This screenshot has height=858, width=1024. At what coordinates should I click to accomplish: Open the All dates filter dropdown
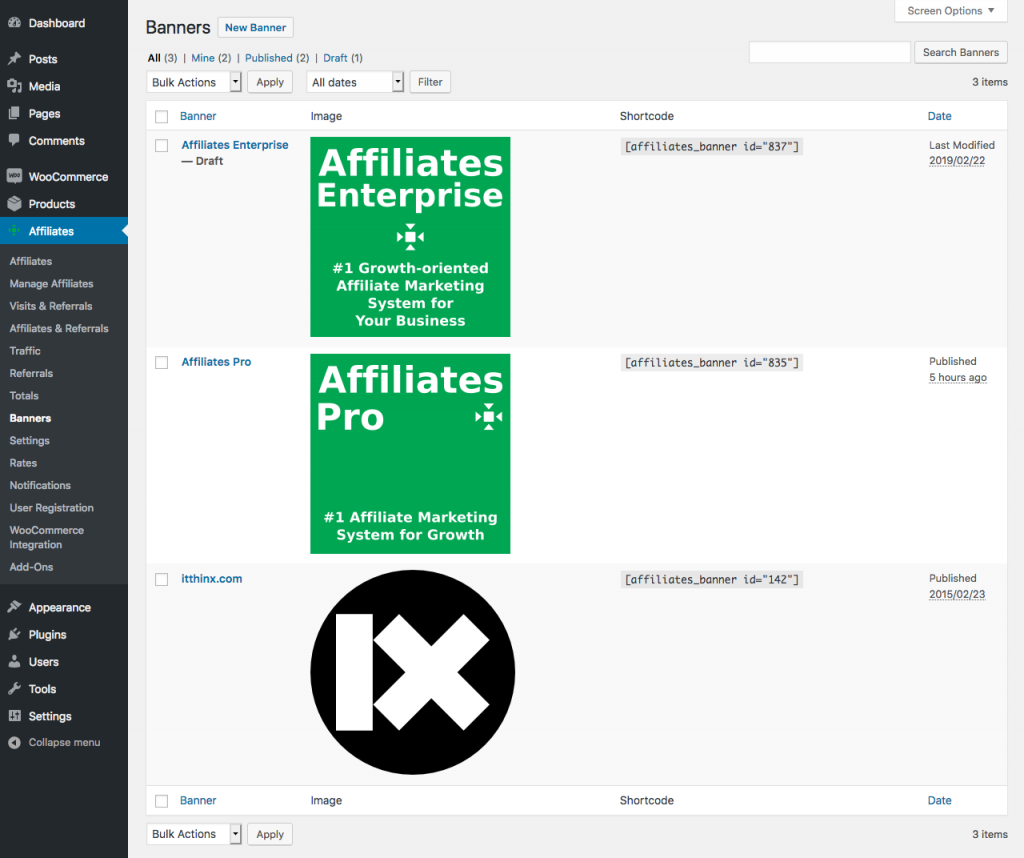click(x=355, y=82)
